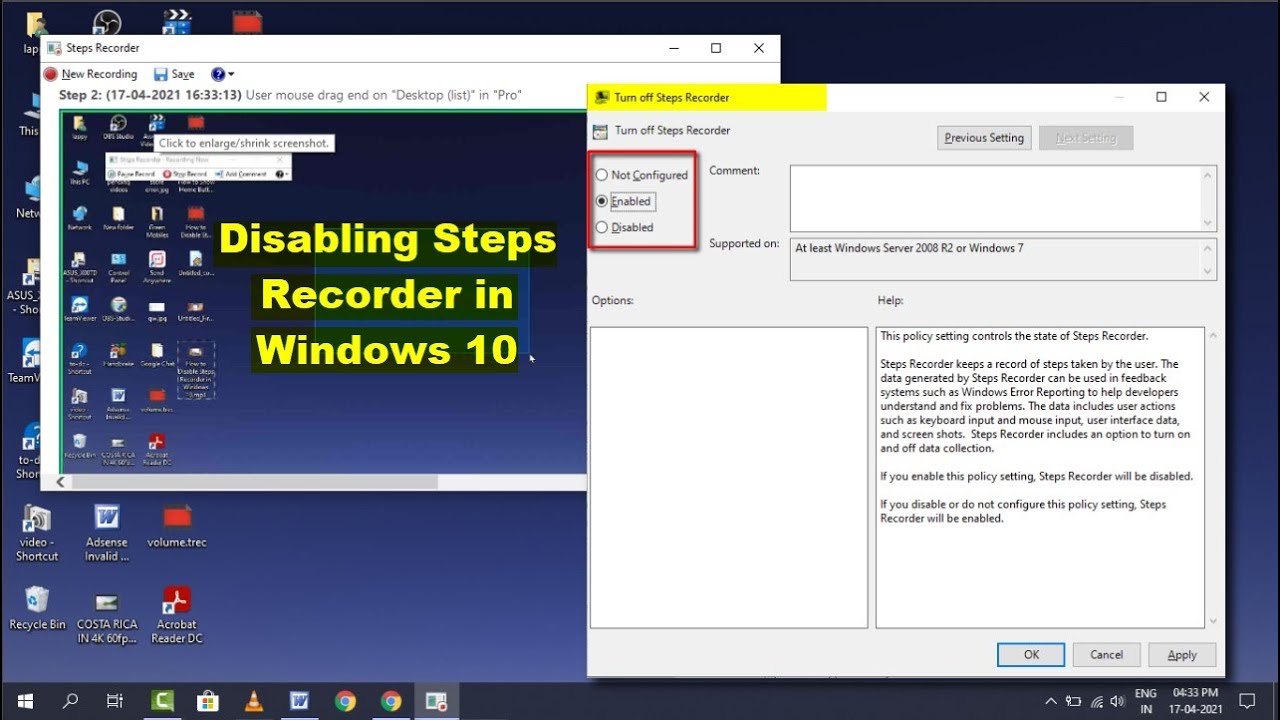Open second Chrome taskbar icon
The height and width of the screenshot is (720, 1280).
click(391, 701)
